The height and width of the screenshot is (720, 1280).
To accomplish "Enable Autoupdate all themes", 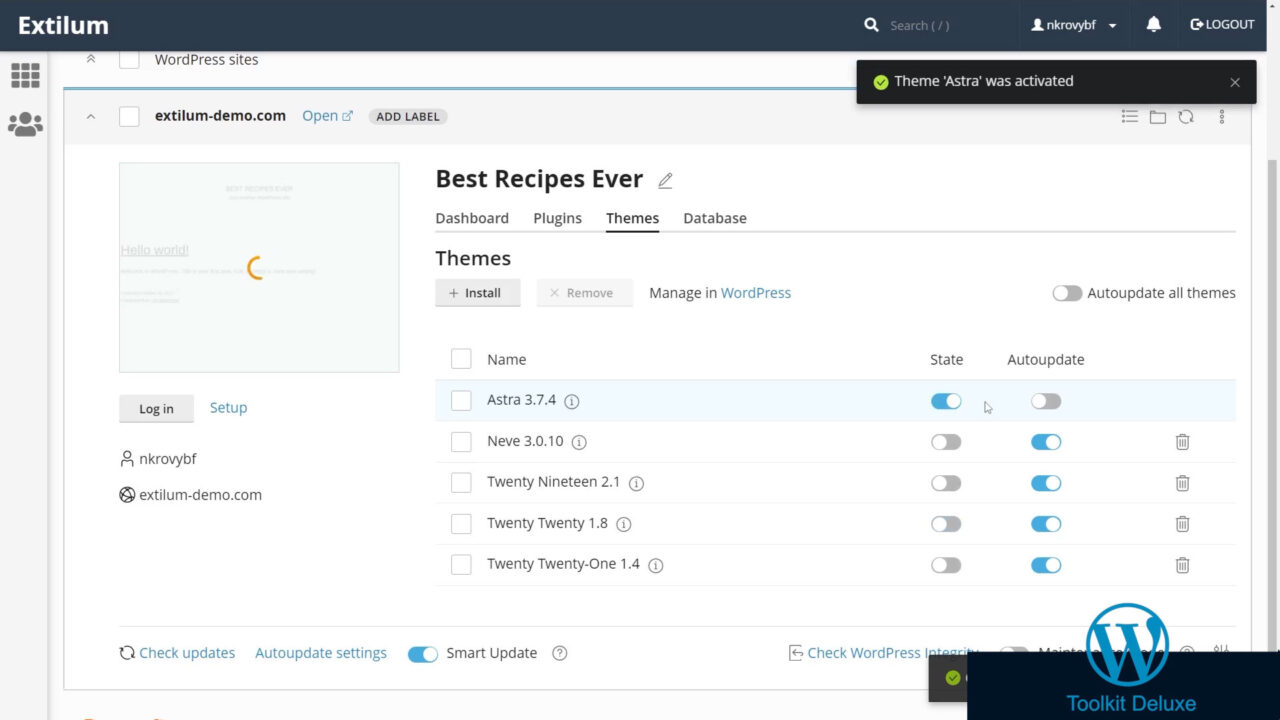I will point(1067,293).
